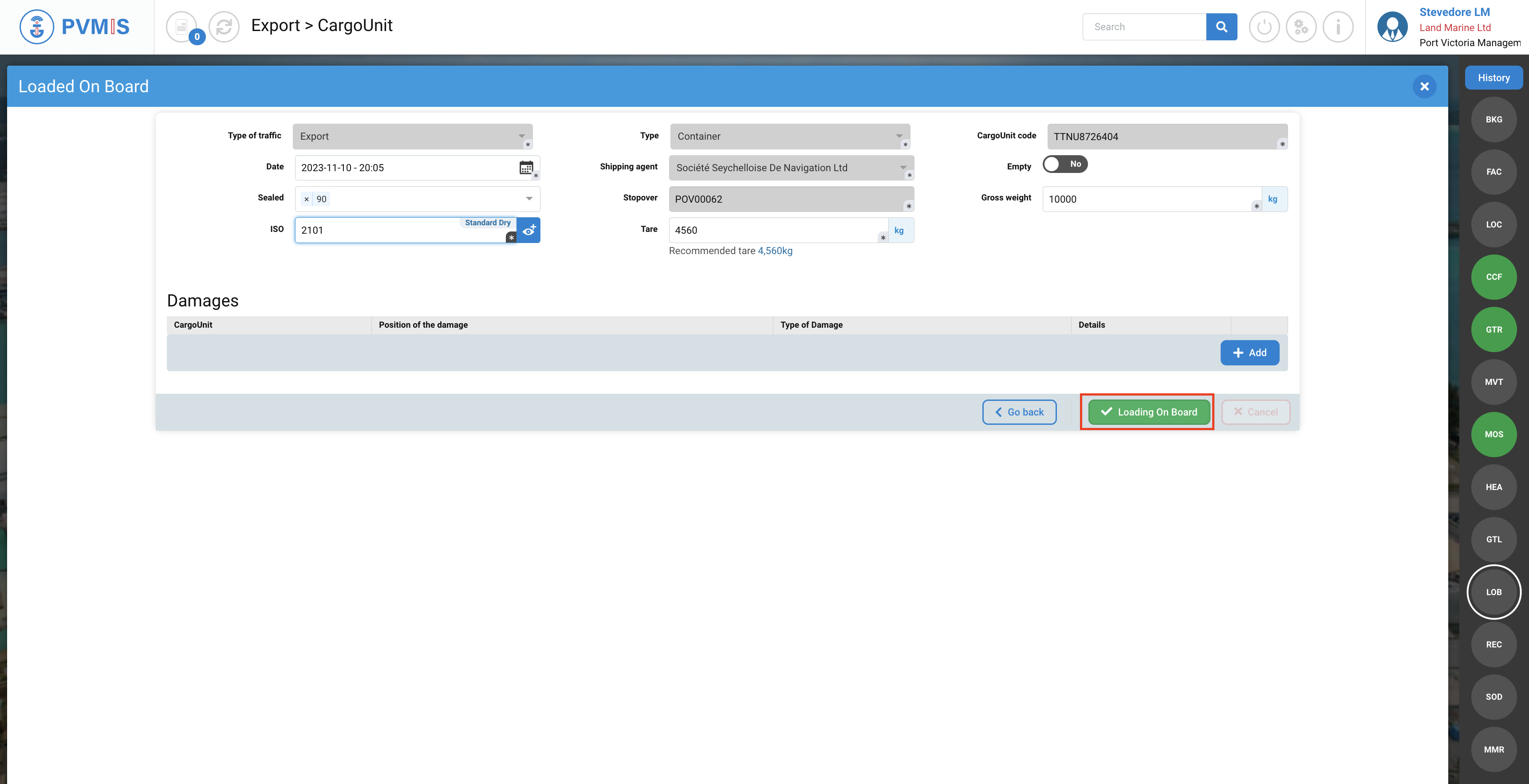Click recommended tare 4,560kg link
This screenshot has width=1529, height=784.
click(775, 251)
